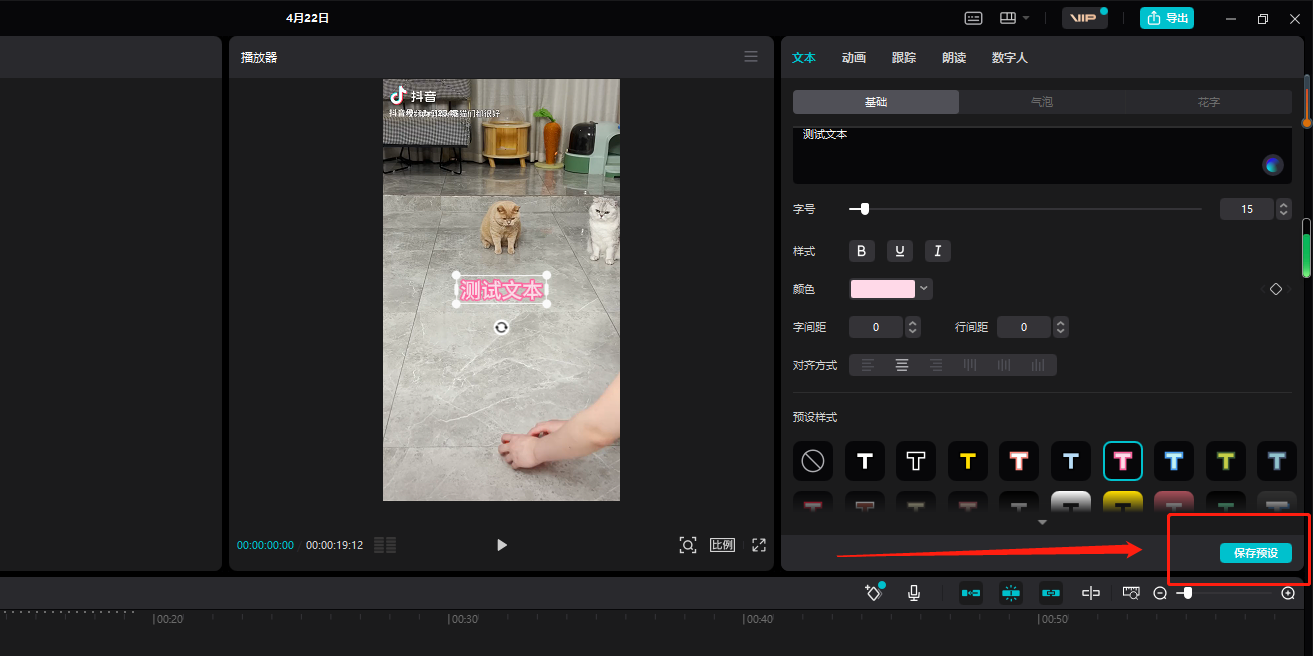This screenshot has height=656, width=1313.
Task: Select the microphone recording tool on the timeline
Action: 913,592
